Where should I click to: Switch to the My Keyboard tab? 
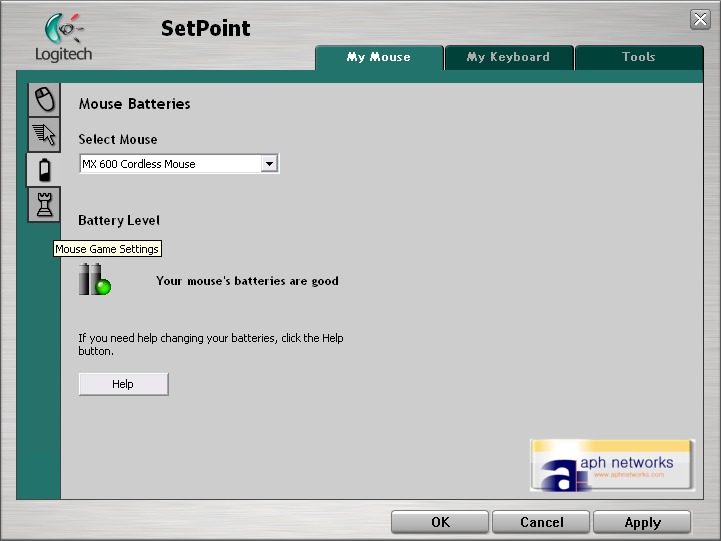(509, 58)
